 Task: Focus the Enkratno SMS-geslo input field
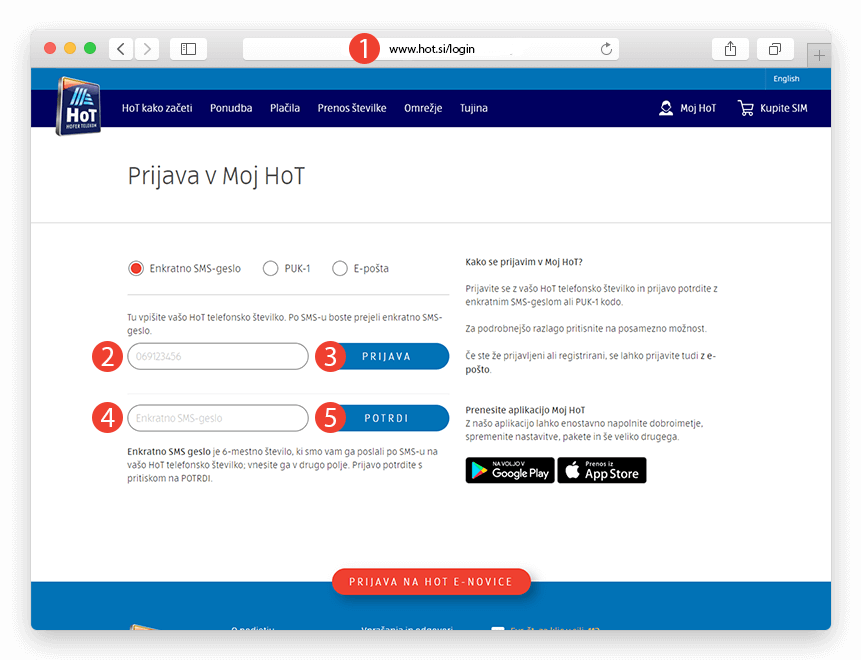point(218,418)
